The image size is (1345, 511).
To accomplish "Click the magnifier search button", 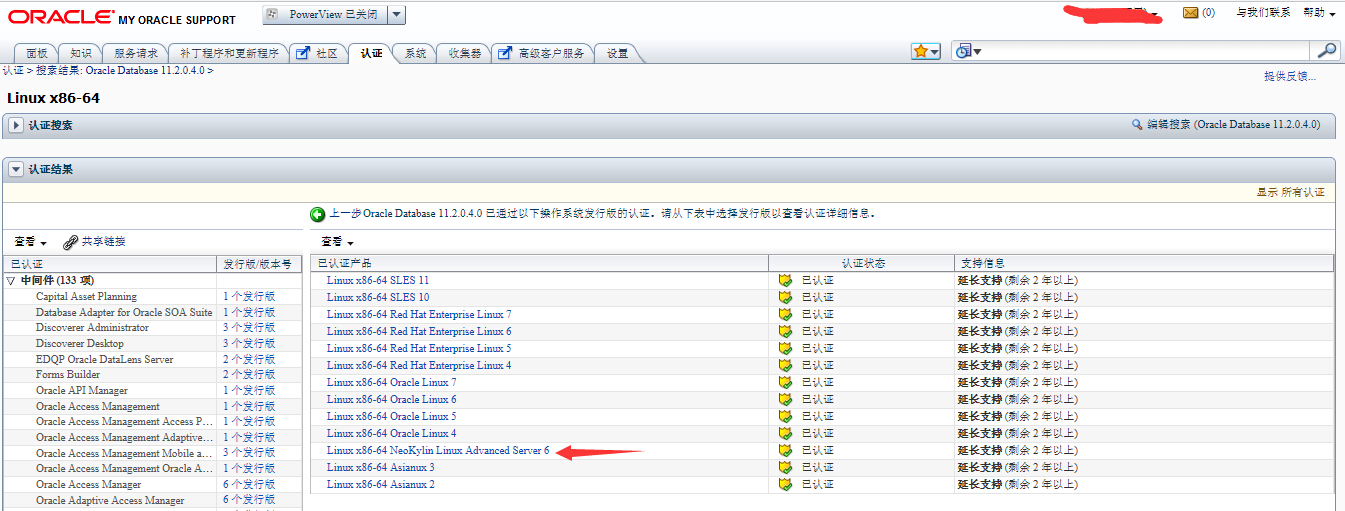I will pos(1326,51).
